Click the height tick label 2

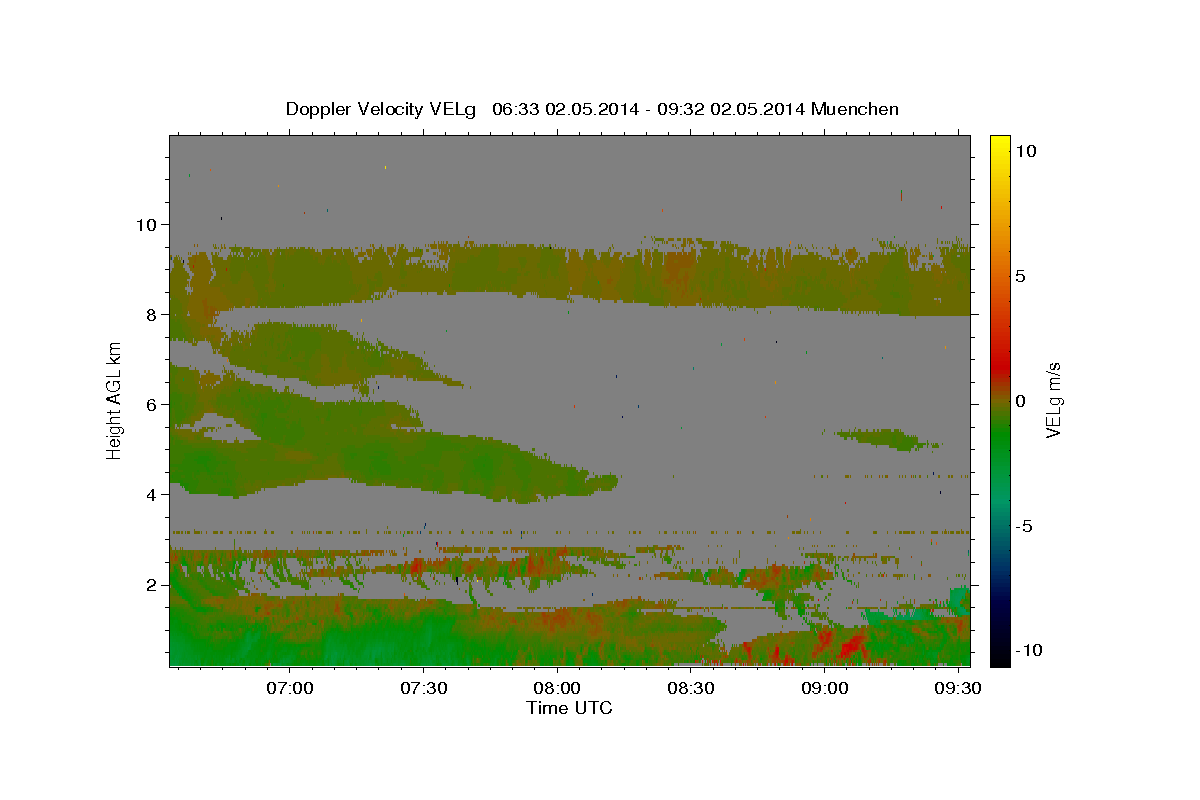(151, 584)
